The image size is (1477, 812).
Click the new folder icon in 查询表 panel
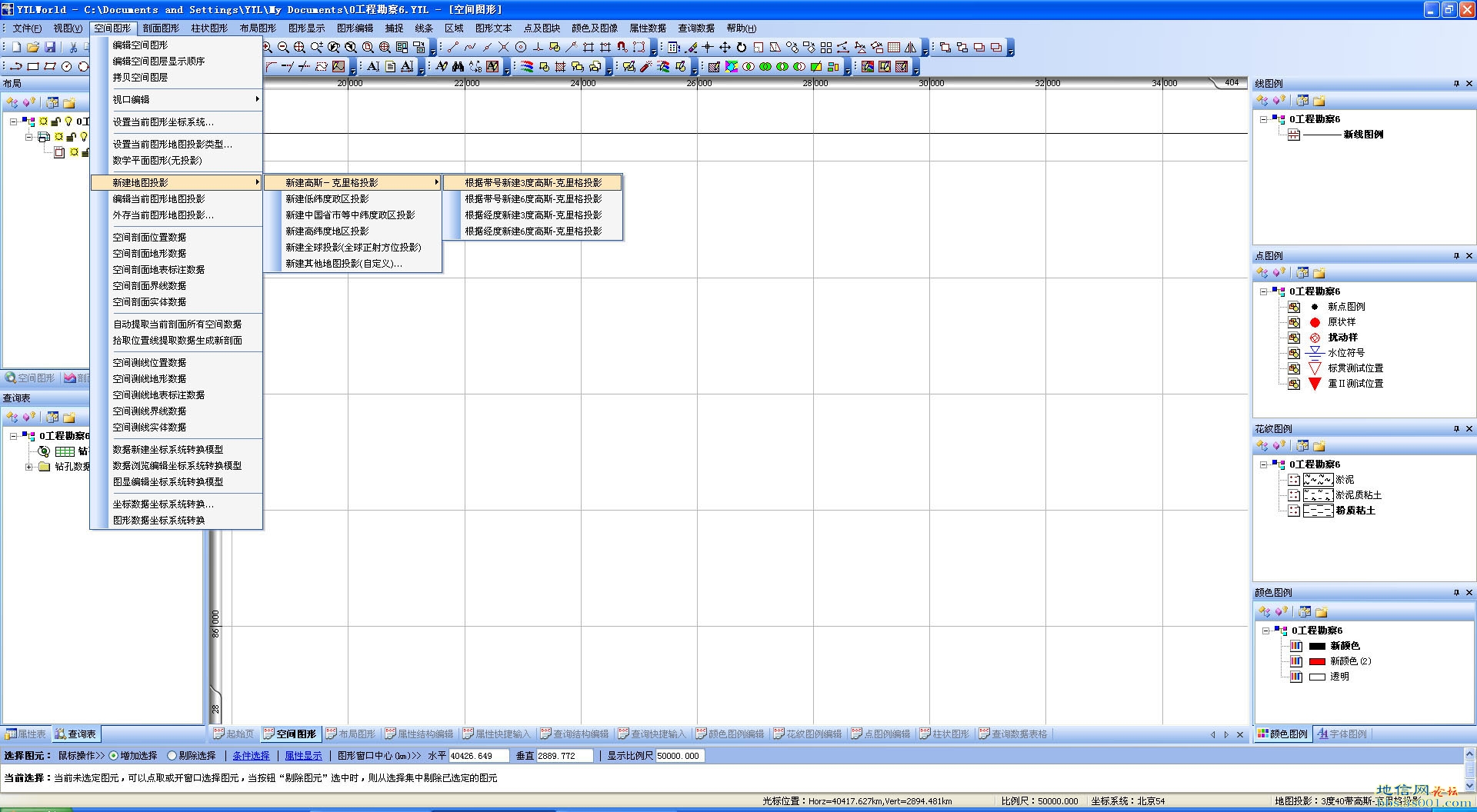(69, 417)
